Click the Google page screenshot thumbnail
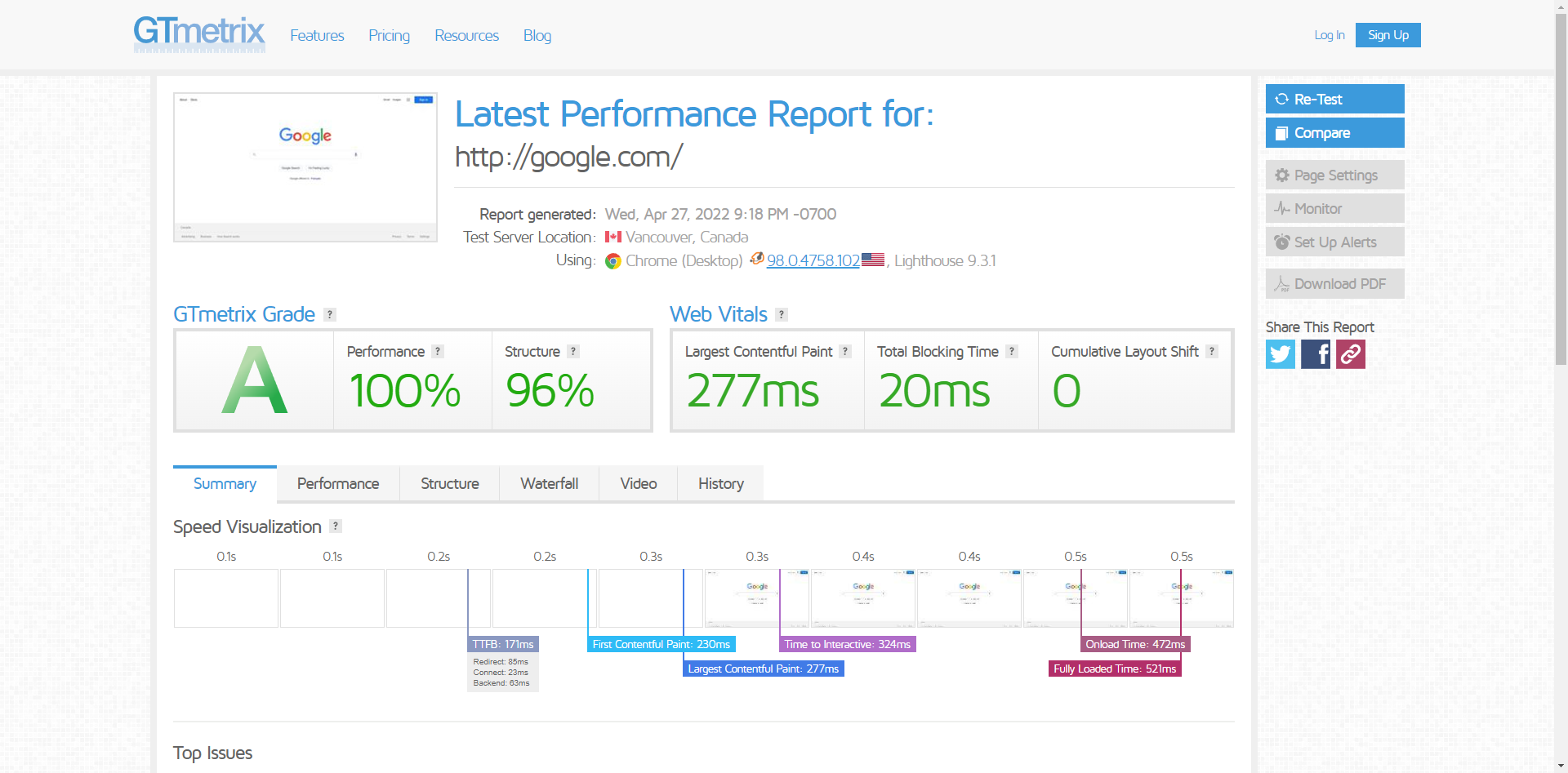Screen dimensions: 1568x773 click(x=305, y=167)
